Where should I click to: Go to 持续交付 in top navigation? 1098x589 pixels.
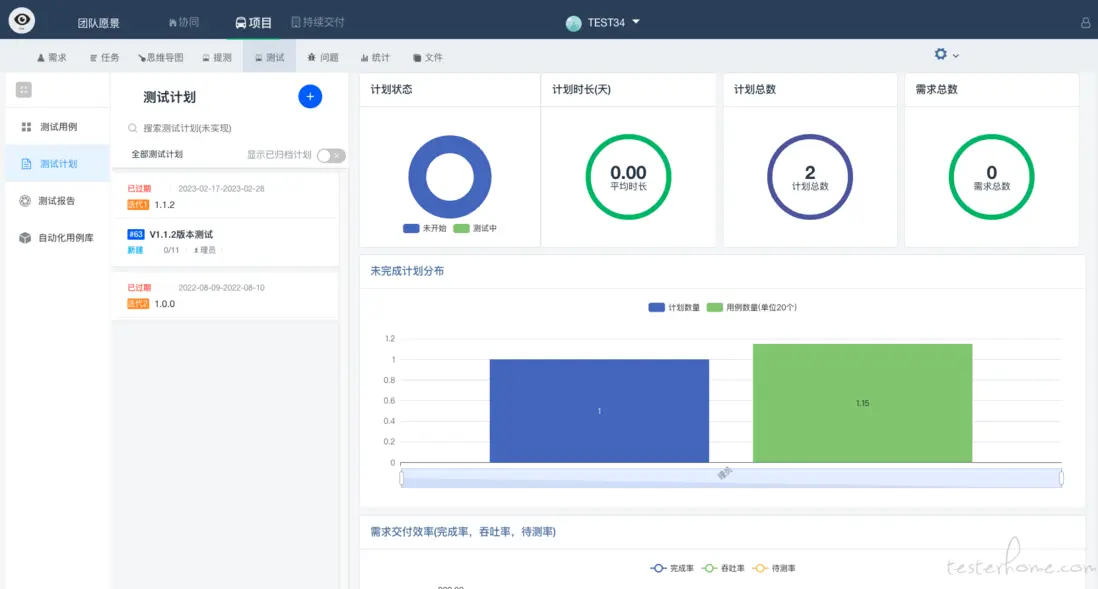[317, 22]
